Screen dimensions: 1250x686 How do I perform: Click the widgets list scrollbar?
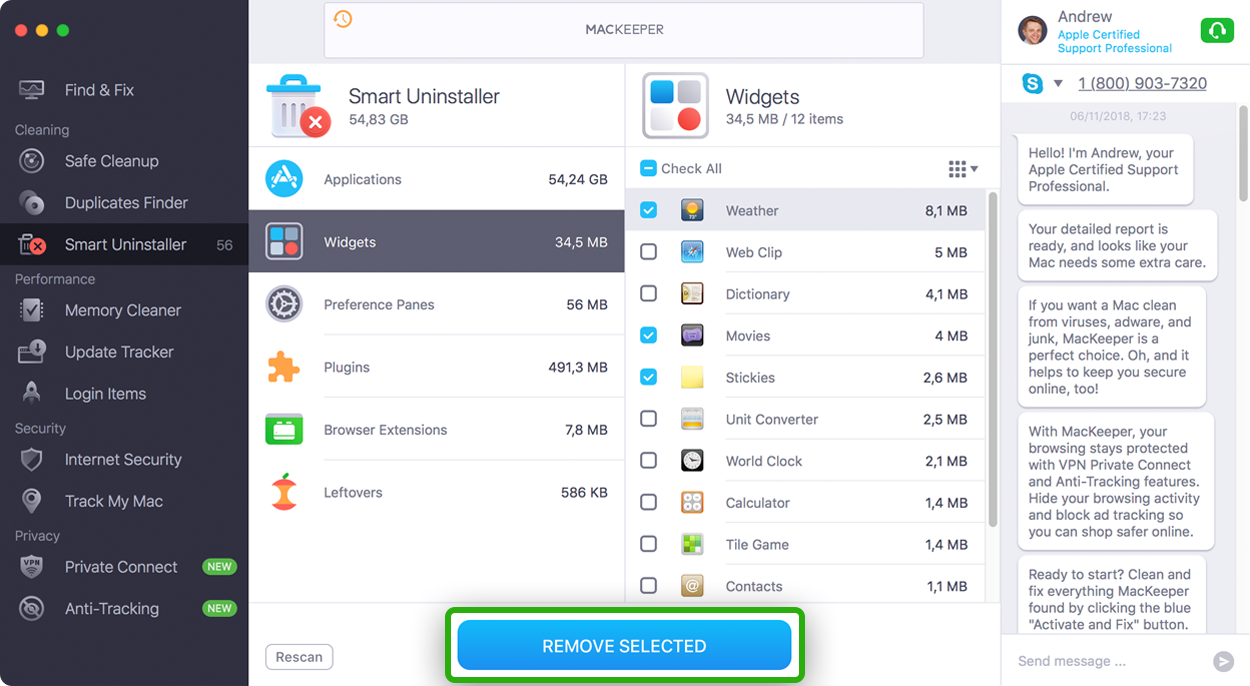point(992,359)
